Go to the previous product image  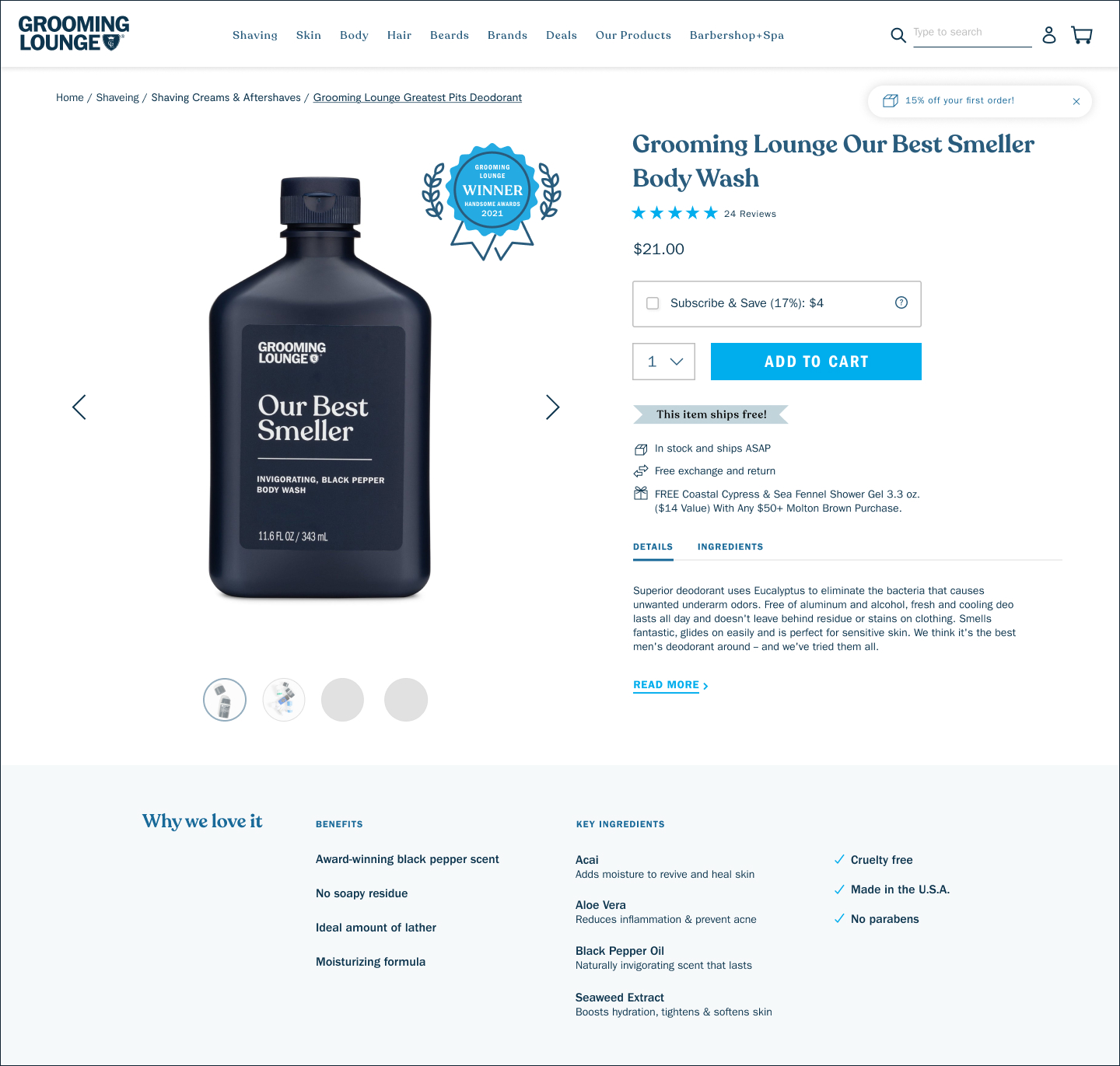point(79,407)
